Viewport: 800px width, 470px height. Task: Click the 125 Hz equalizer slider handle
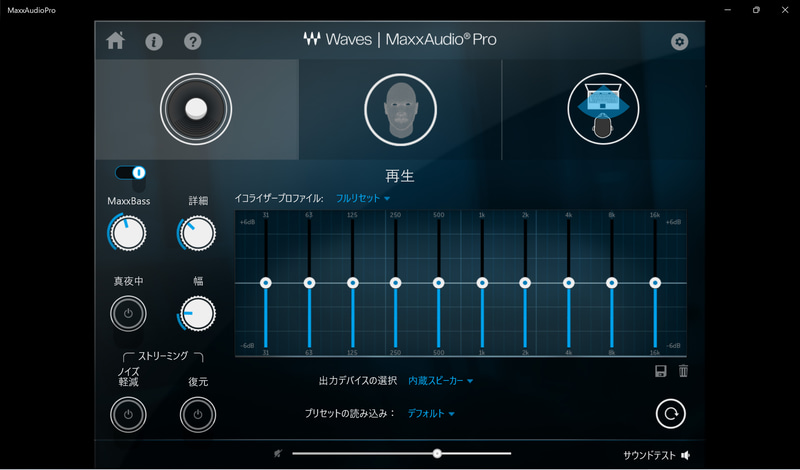click(353, 283)
